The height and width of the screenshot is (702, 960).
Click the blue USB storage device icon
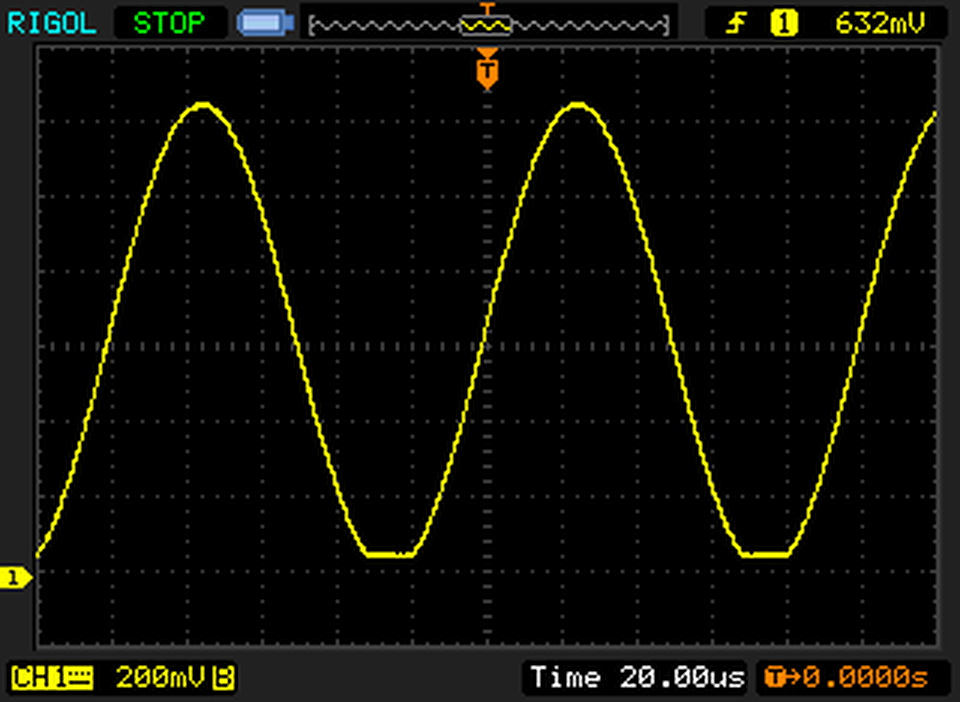click(x=266, y=23)
